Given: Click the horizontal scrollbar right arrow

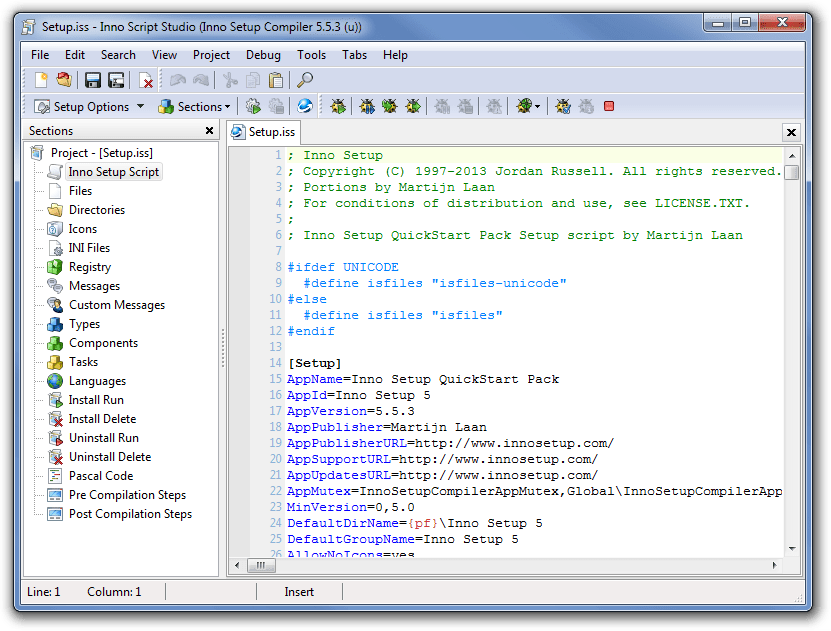Looking at the screenshot, I should point(774,565).
